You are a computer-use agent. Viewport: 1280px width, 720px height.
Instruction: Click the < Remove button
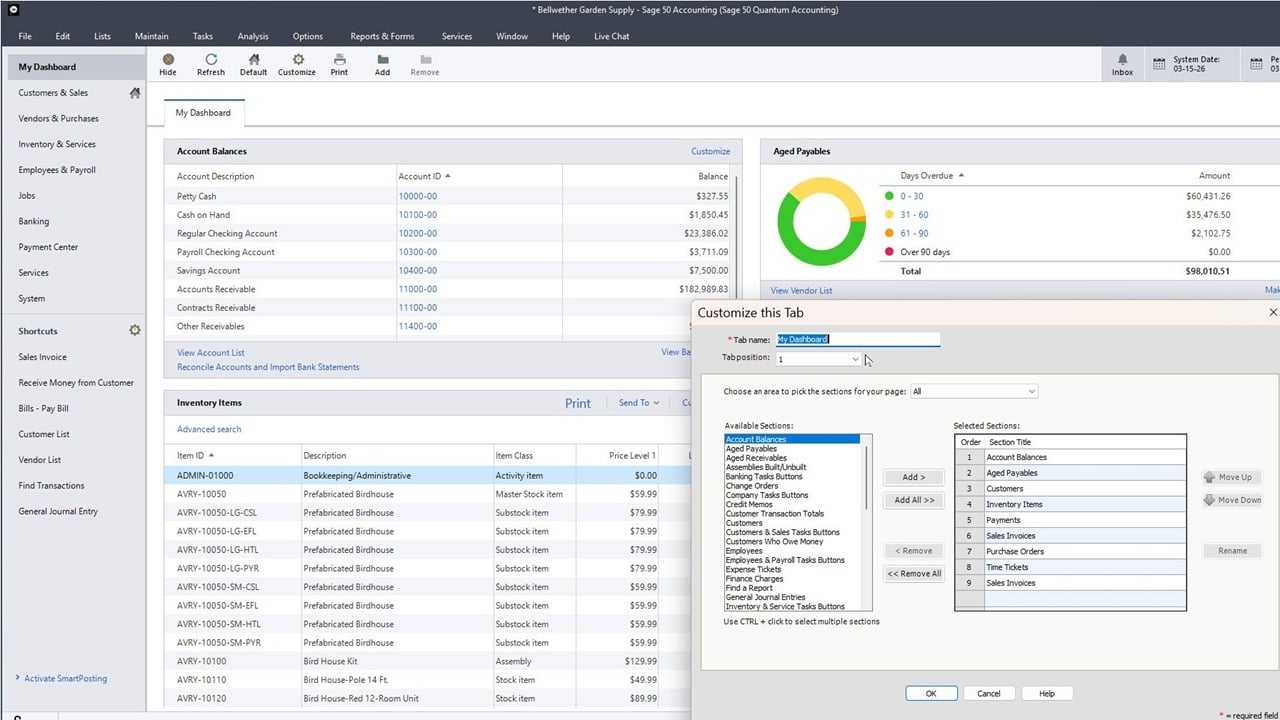click(x=914, y=551)
